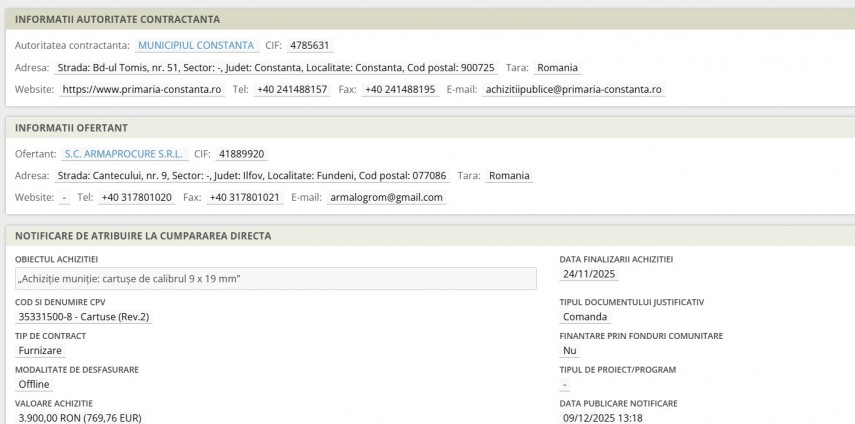Screen dimensions: 855x424
Task: Select the bidder CIF 41889920
Action: [x=241, y=154]
